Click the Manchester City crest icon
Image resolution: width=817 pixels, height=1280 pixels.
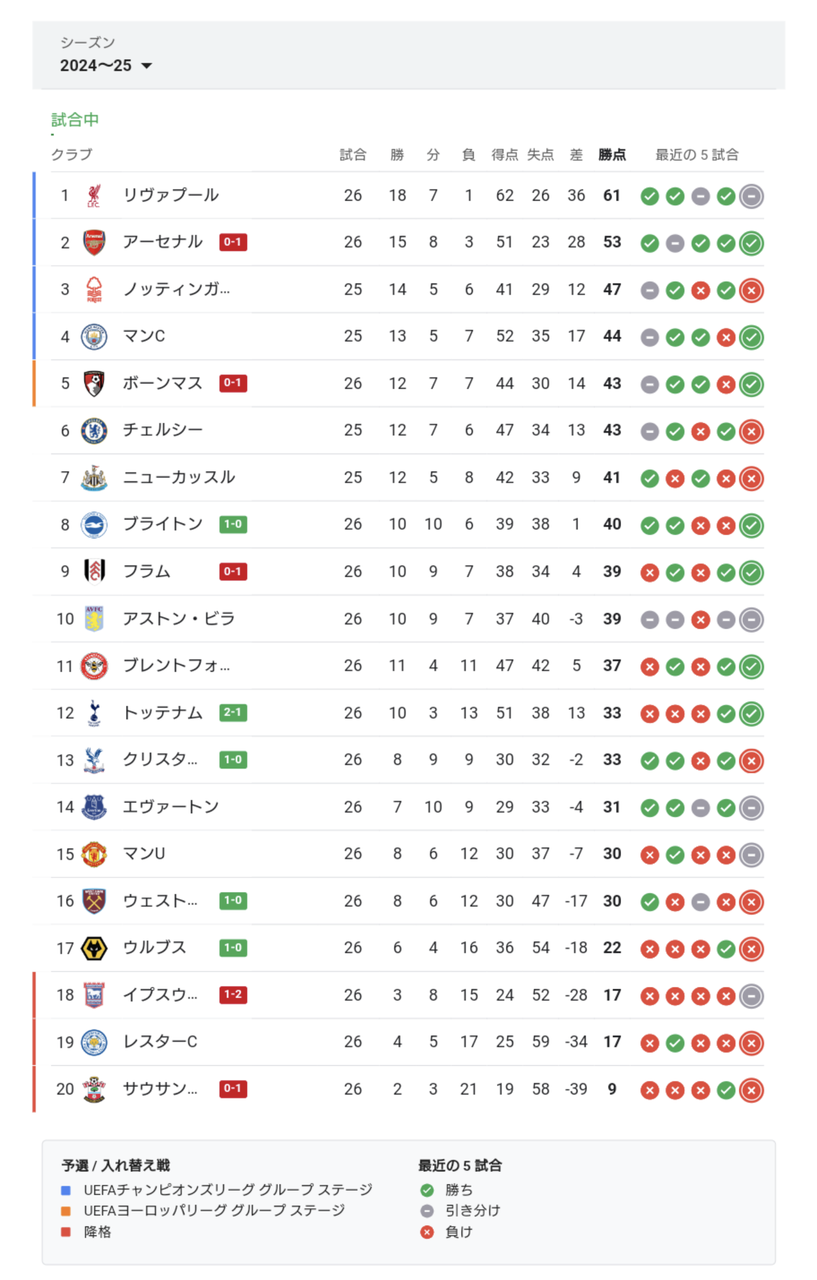(x=94, y=336)
